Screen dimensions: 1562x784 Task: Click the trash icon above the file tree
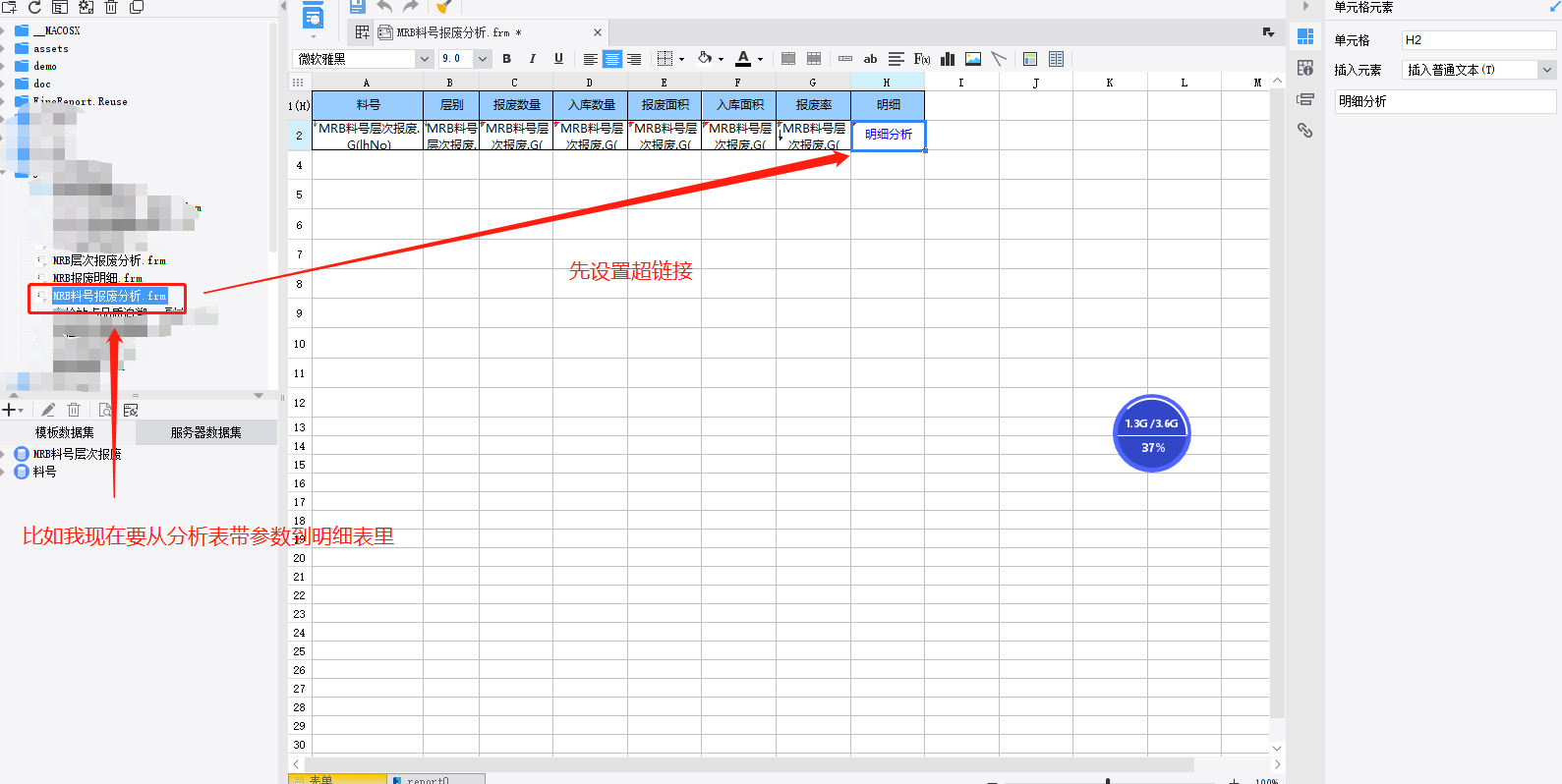(x=111, y=7)
